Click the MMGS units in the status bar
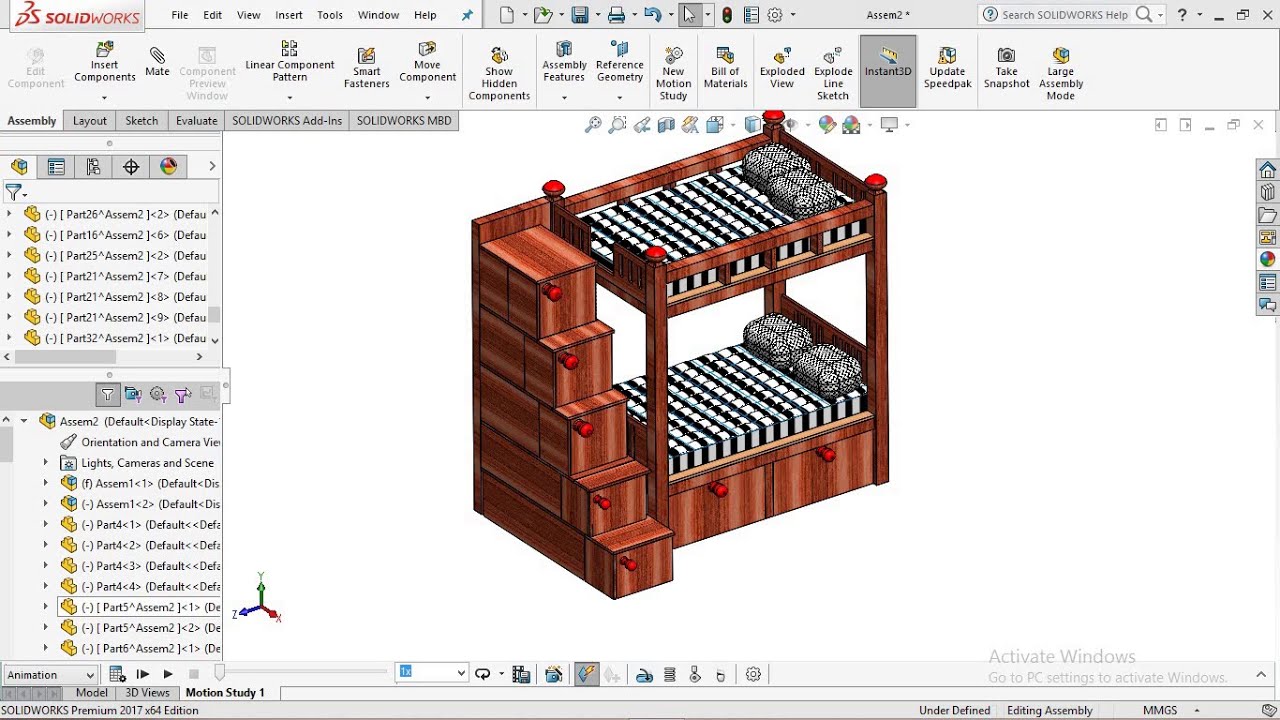The width and height of the screenshot is (1280, 720). click(x=1160, y=711)
